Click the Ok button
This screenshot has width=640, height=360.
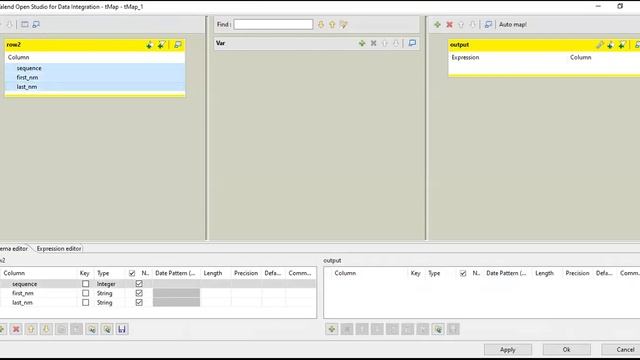(567, 350)
